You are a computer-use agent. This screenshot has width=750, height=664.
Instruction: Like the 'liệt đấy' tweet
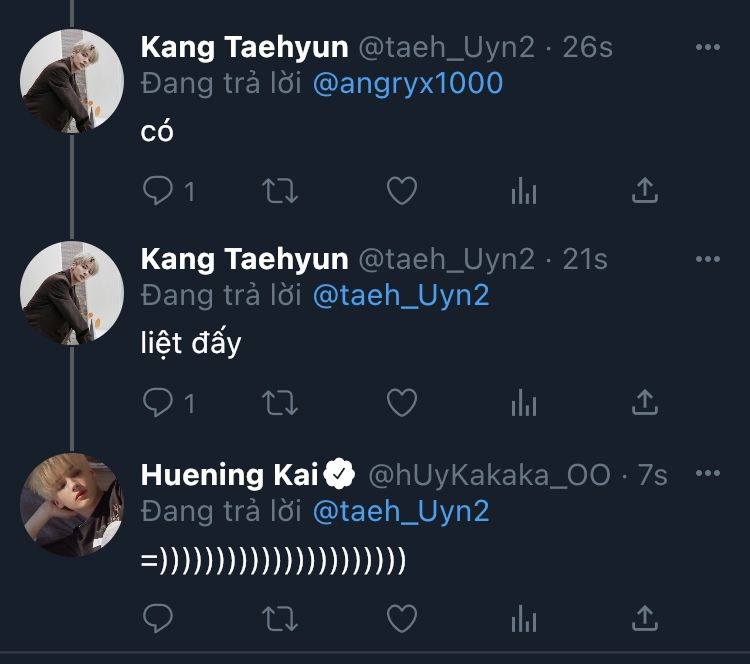[401, 402]
